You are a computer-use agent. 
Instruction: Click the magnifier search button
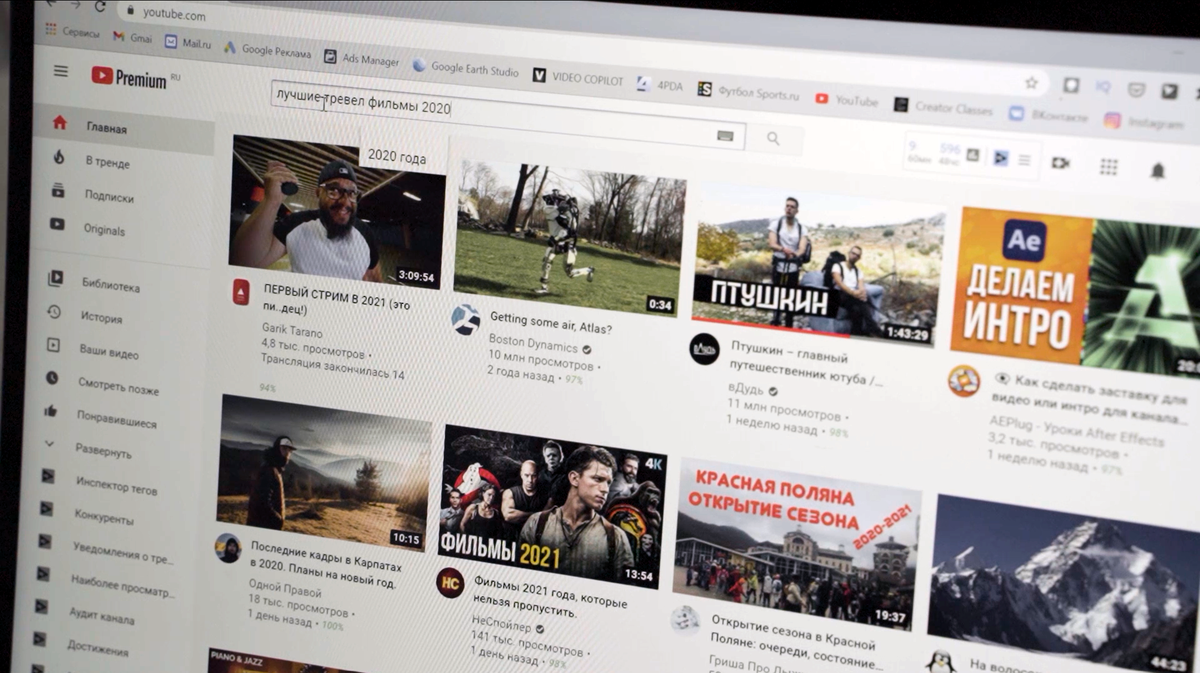click(x=773, y=139)
